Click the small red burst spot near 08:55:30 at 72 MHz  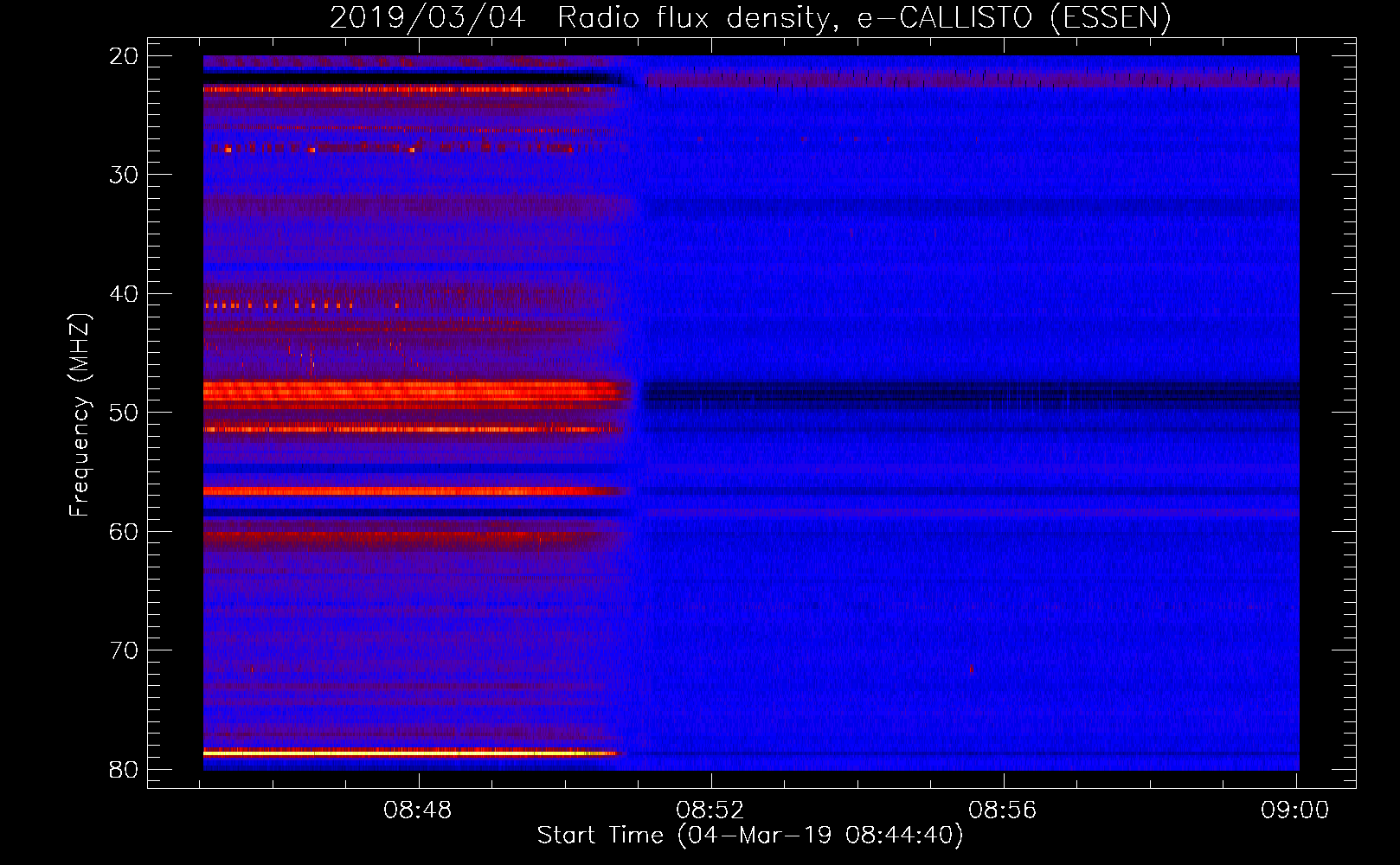[972, 669]
